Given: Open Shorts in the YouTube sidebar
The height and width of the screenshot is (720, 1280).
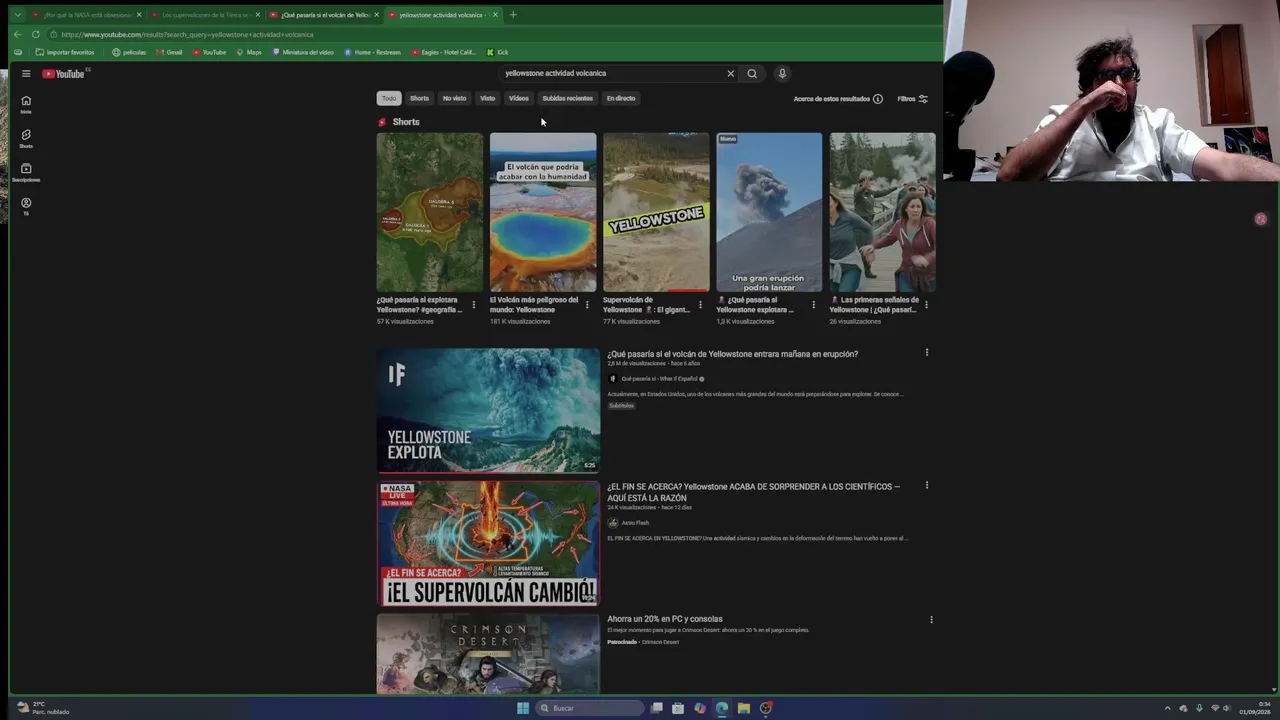Looking at the screenshot, I should (26, 138).
